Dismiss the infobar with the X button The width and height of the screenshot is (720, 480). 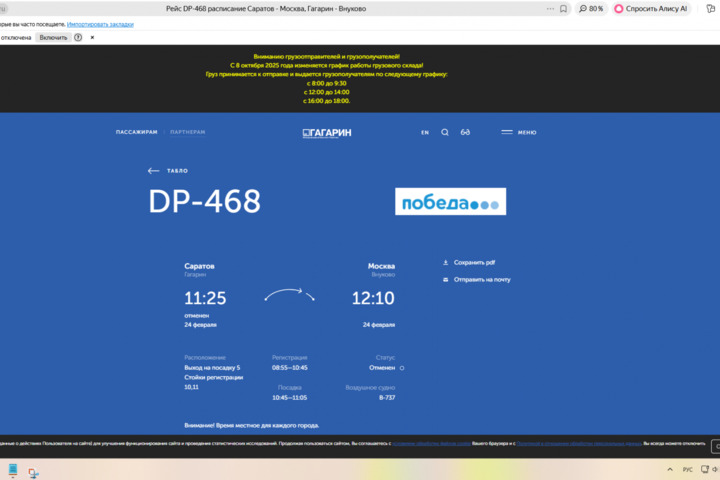(93, 37)
